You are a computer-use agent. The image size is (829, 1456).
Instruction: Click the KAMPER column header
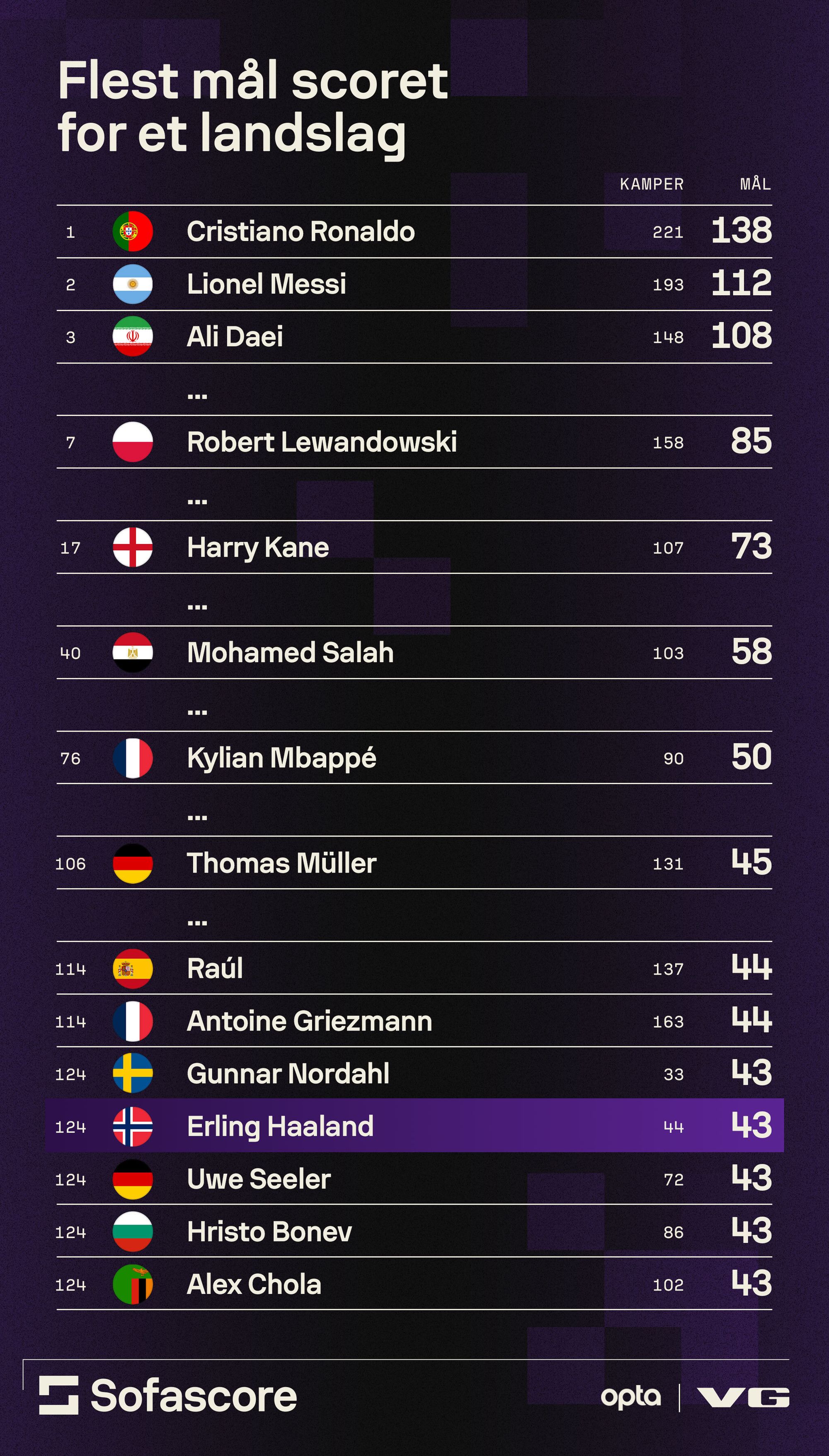click(651, 184)
